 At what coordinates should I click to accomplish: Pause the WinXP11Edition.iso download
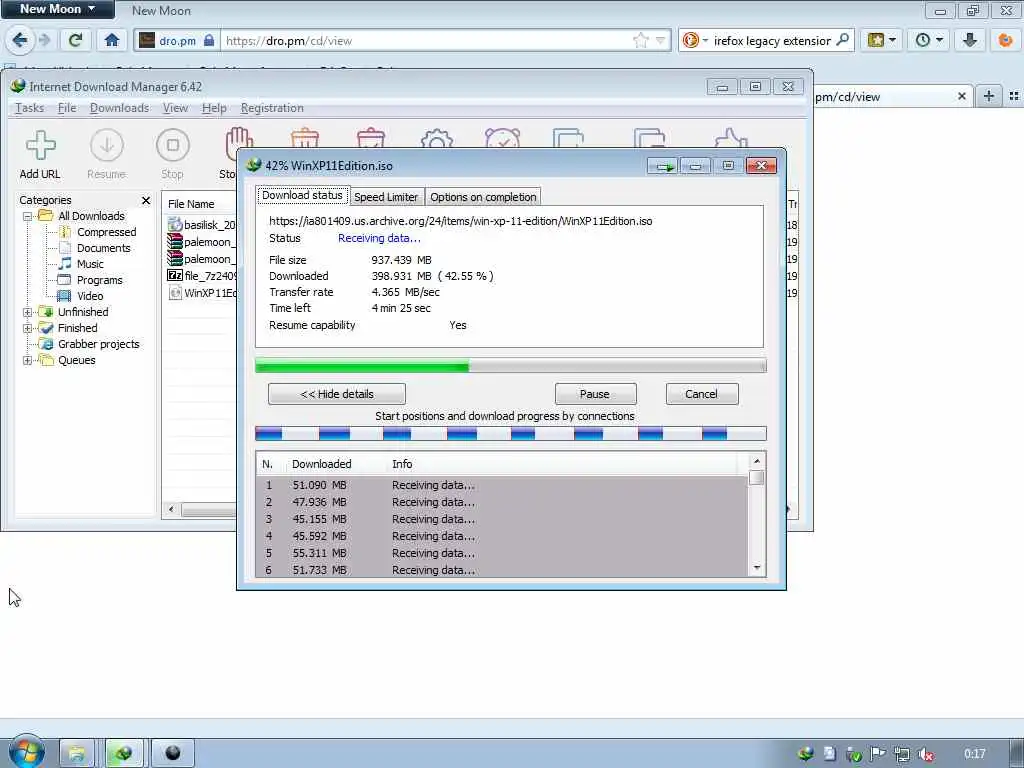(x=595, y=394)
